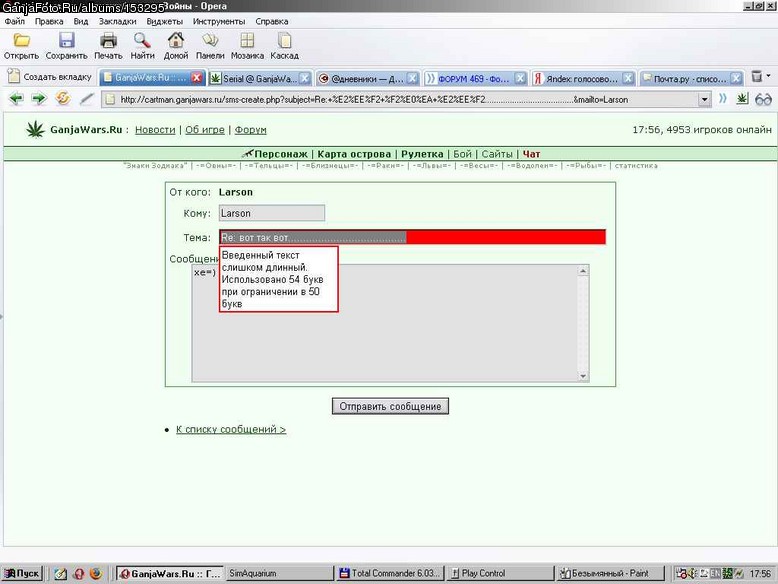Expand the address bar dropdown arrow
This screenshot has width=778, height=584.
point(705,100)
